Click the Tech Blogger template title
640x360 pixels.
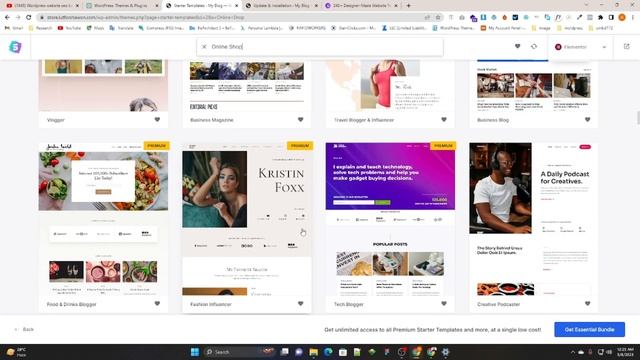click(x=348, y=304)
